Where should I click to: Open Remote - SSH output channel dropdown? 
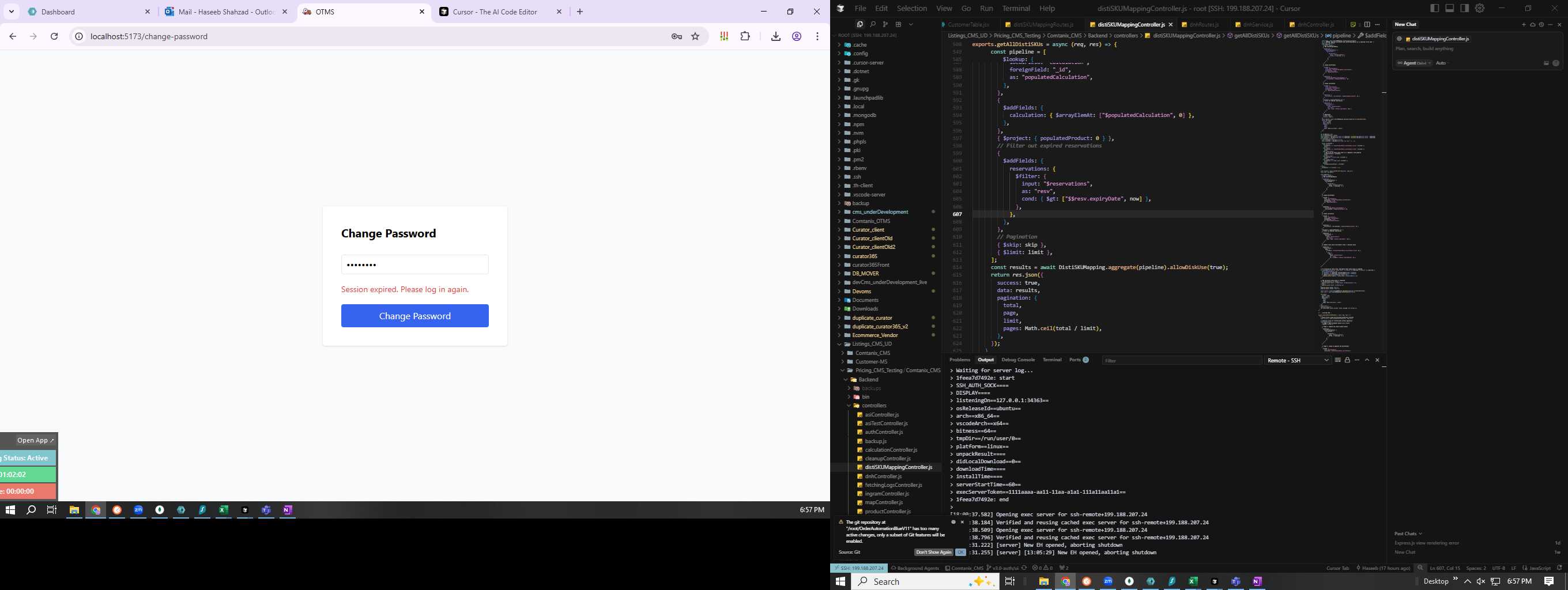1298,361
